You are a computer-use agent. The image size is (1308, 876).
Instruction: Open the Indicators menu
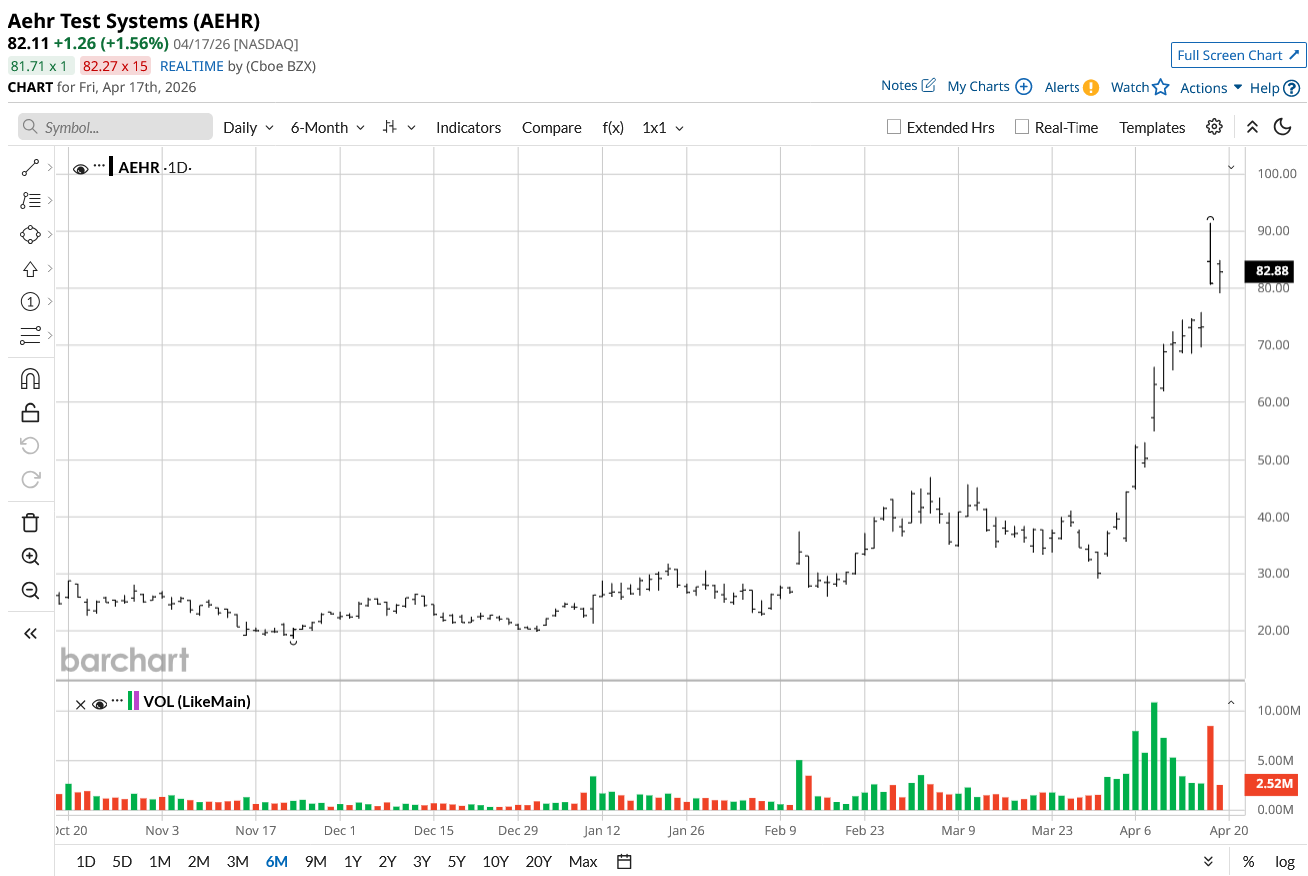pos(468,128)
